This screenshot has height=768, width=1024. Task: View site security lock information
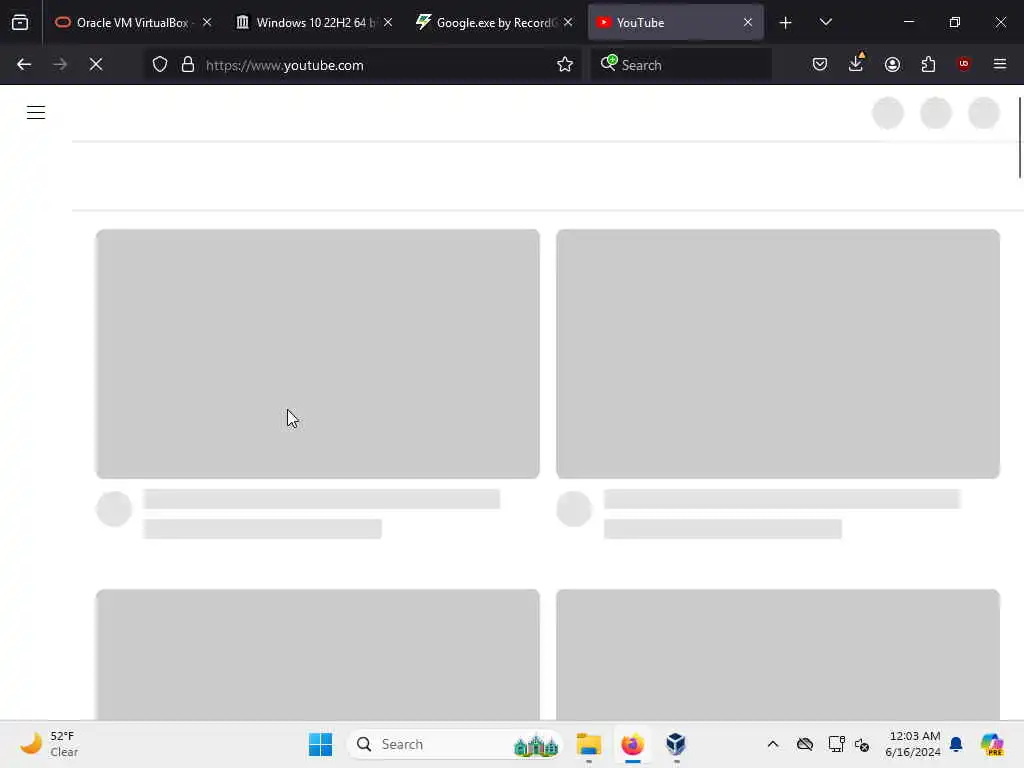click(x=188, y=65)
